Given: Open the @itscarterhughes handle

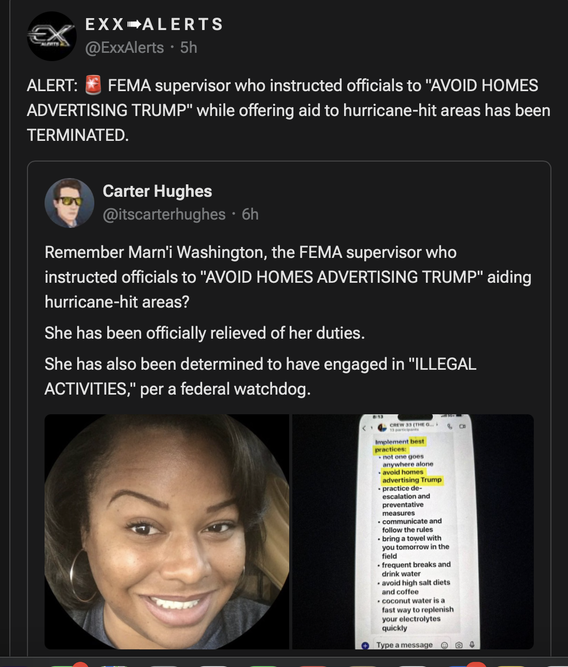Looking at the screenshot, I should pyautogui.click(x=164, y=214).
